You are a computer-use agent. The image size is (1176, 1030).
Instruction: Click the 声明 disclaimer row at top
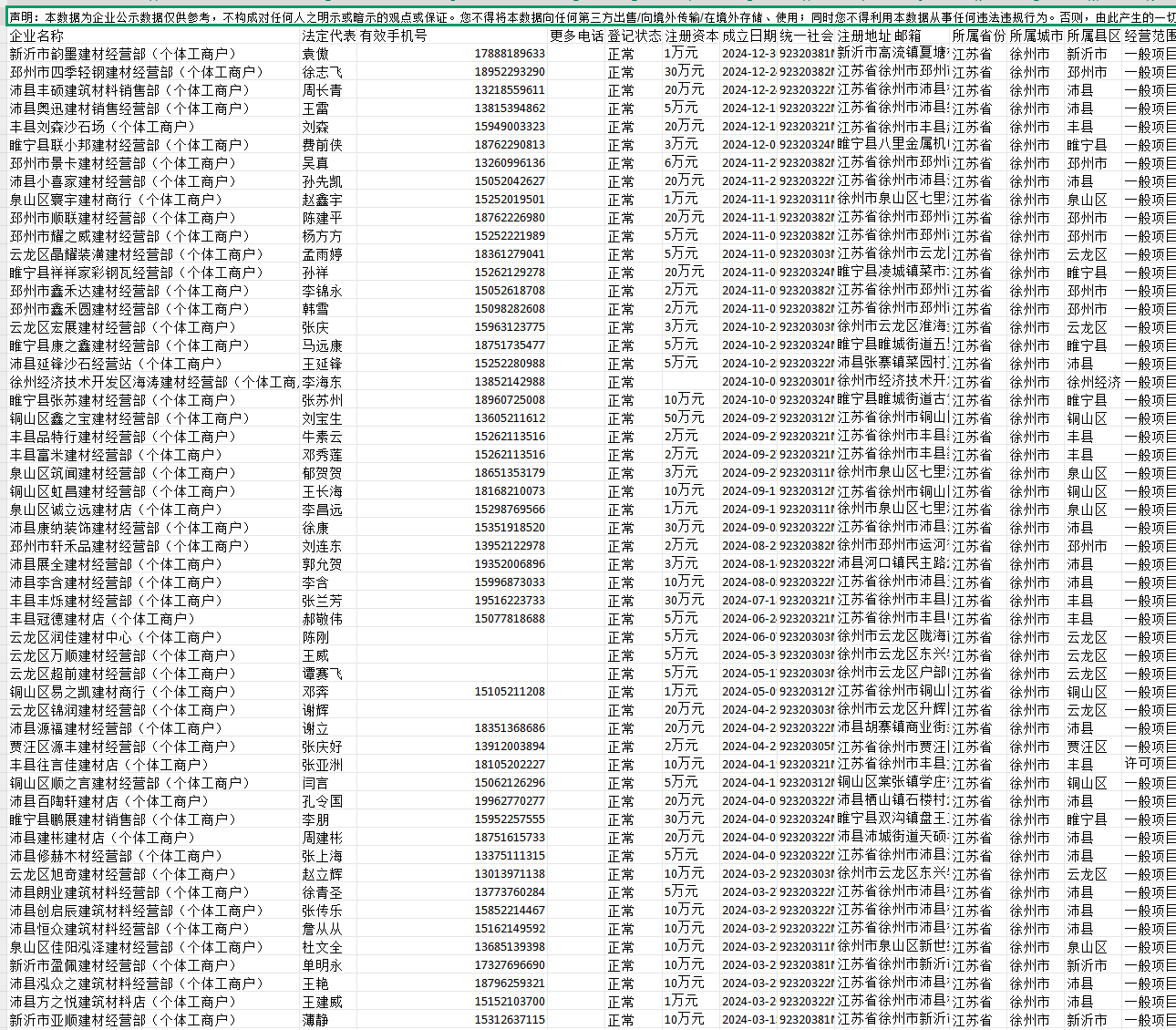[583, 16]
